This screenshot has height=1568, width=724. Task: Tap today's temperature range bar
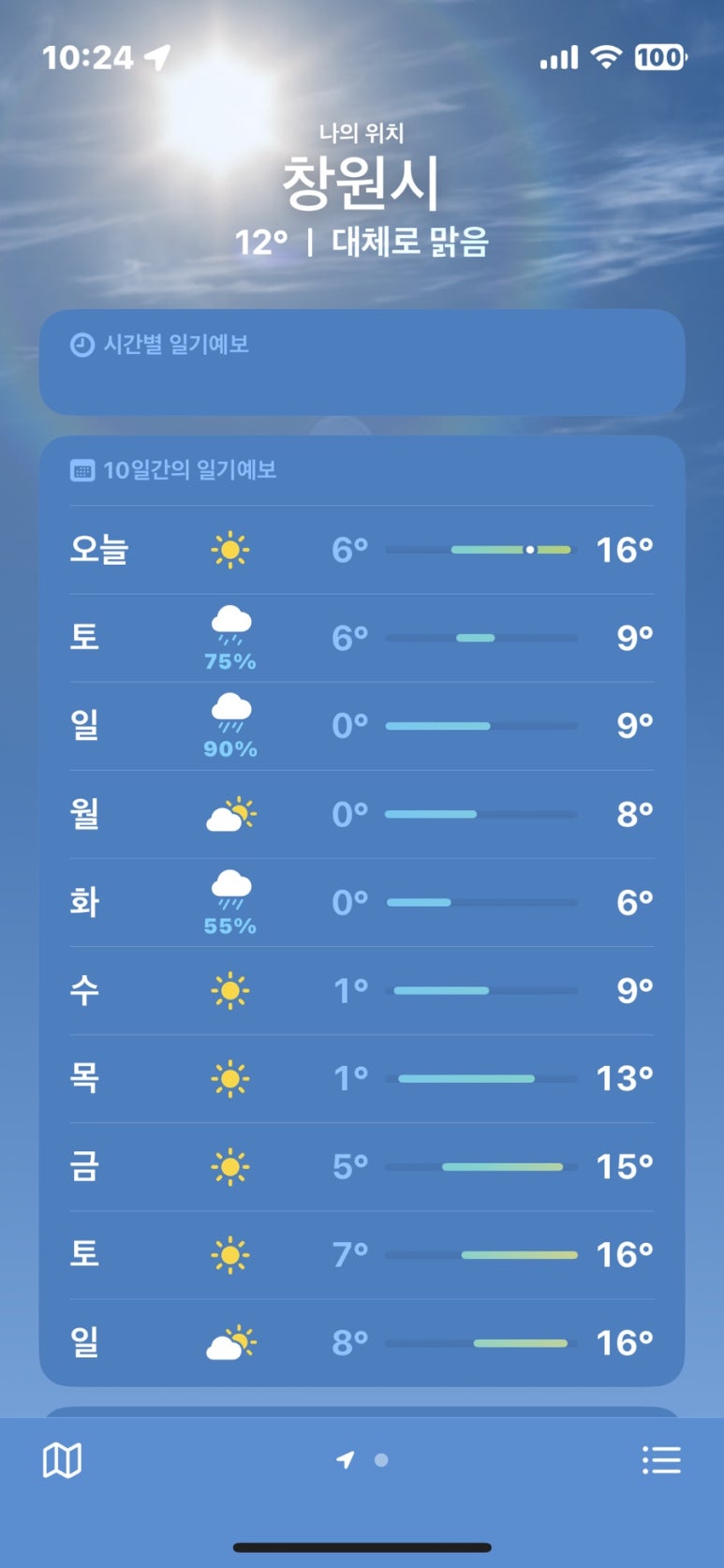(480, 550)
